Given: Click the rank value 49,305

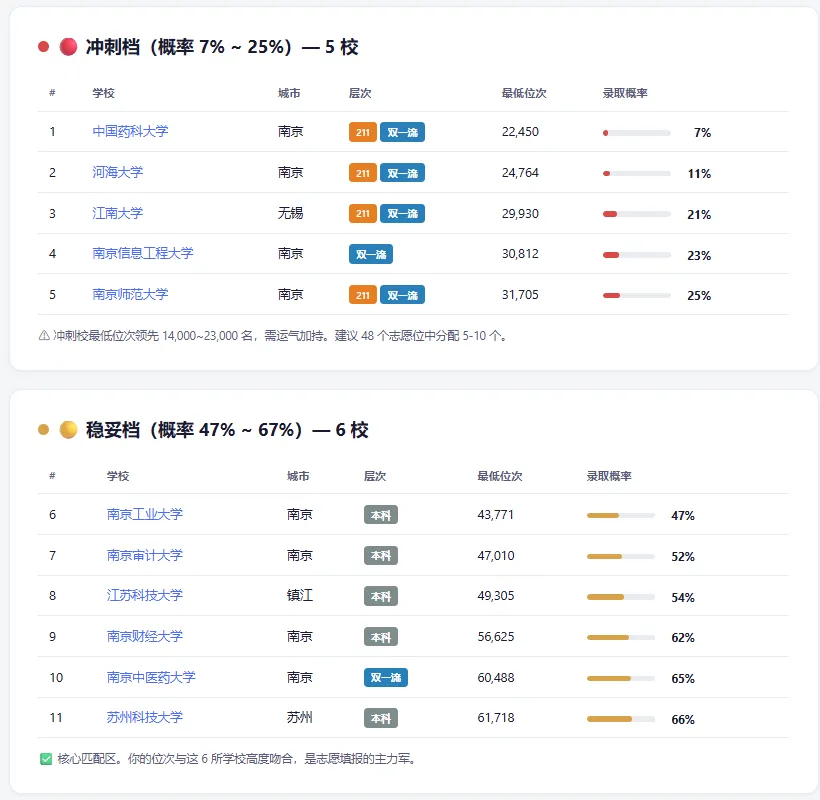Looking at the screenshot, I should 496,596.
